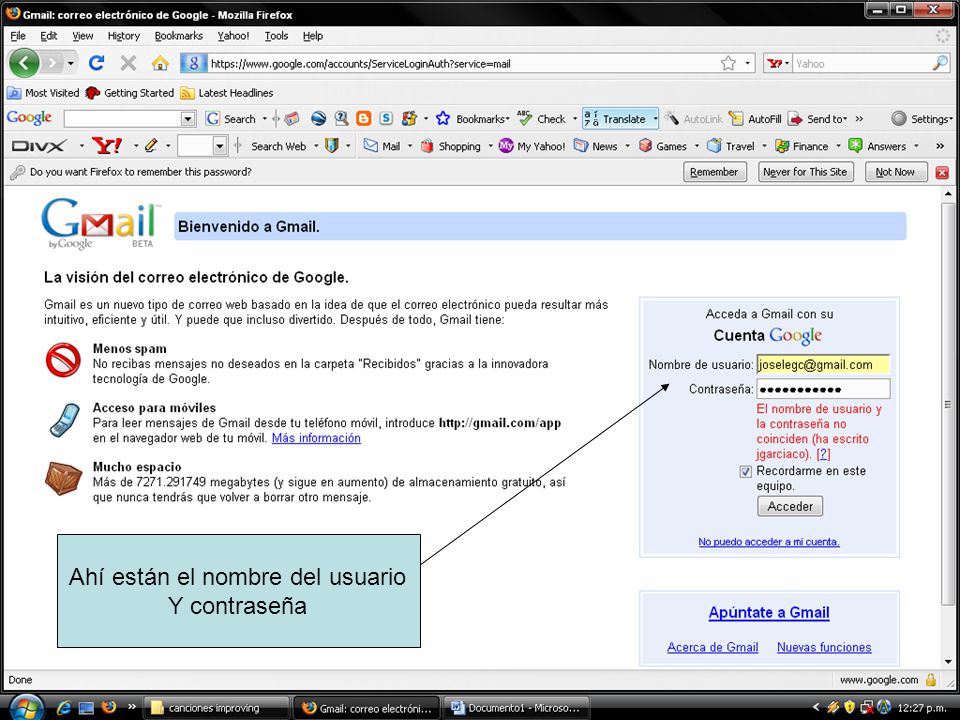Image resolution: width=960 pixels, height=720 pixels.
Task: Toggle the Recordarme en este equipo checkbox
Action: point(745,471)
